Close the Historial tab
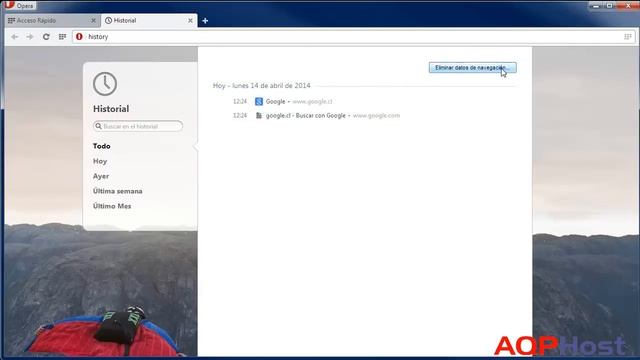Screen dimensions: 640x360 pyautogui.click(x=190, y=20)
